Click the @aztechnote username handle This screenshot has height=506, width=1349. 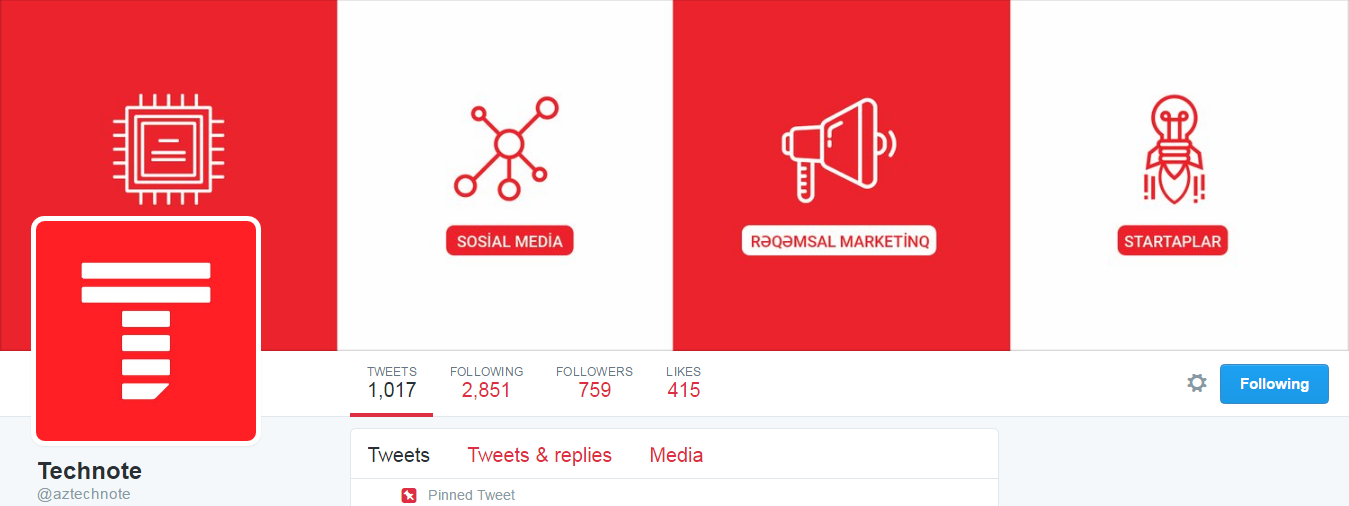(84, 494)
